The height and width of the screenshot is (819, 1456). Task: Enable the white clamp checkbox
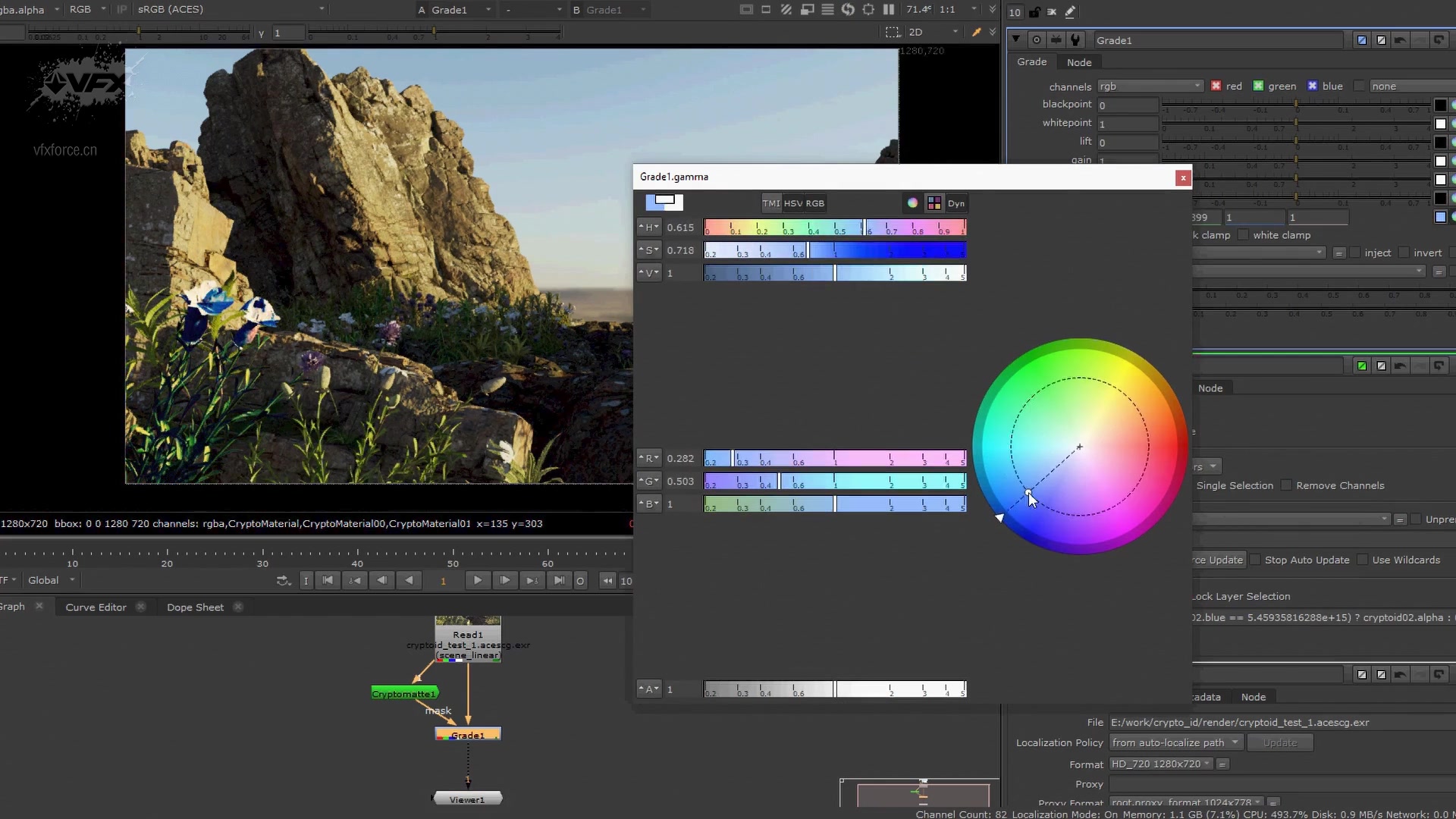pos(1243,235)
